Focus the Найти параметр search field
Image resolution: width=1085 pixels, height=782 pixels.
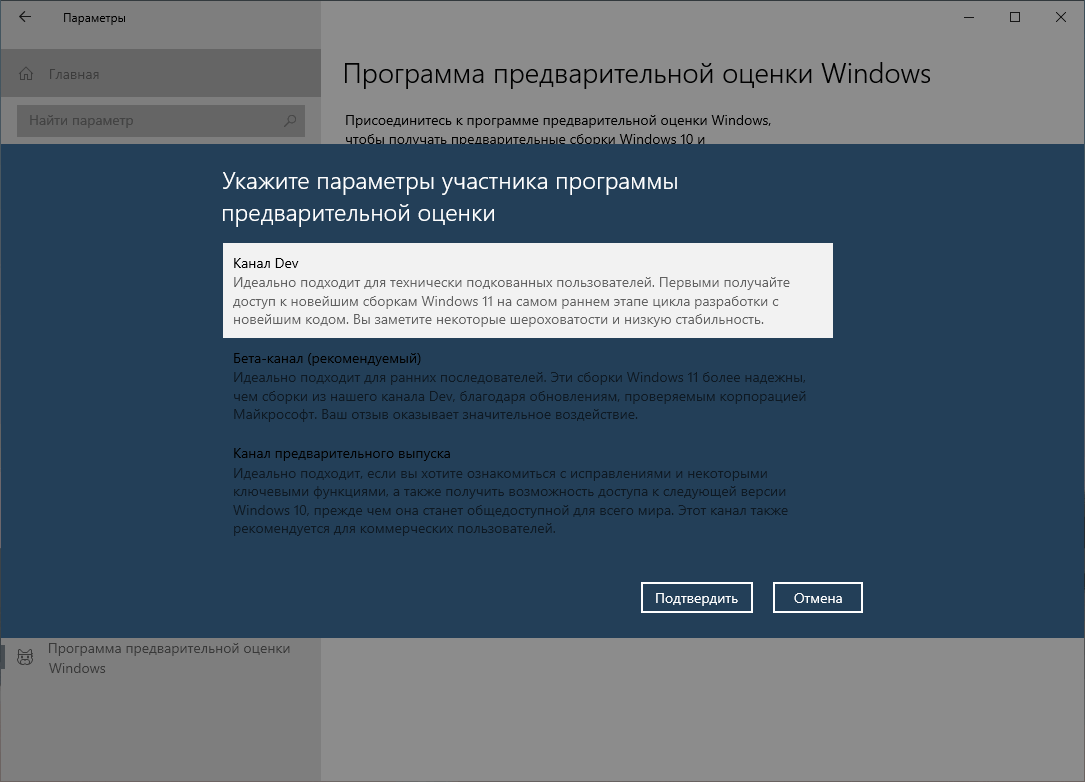tap(161, 120)
